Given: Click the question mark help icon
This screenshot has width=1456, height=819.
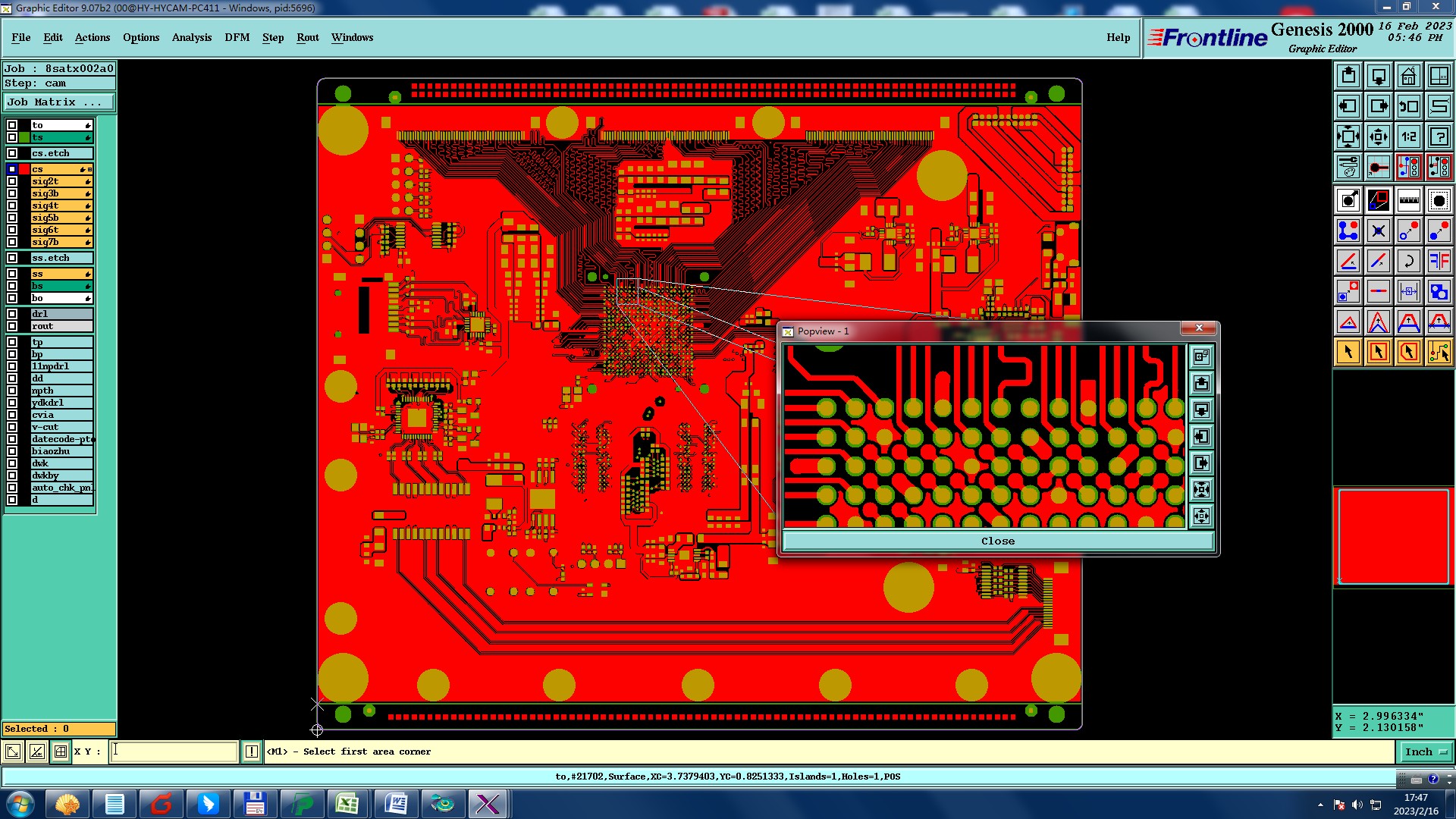Looking at the screenshot, I should [1439, 136].
